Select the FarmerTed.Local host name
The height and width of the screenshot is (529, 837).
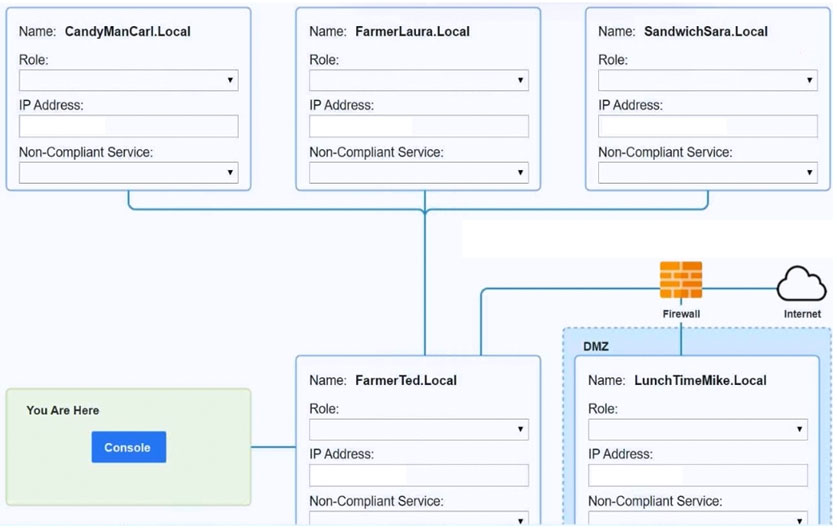(405, 381)
